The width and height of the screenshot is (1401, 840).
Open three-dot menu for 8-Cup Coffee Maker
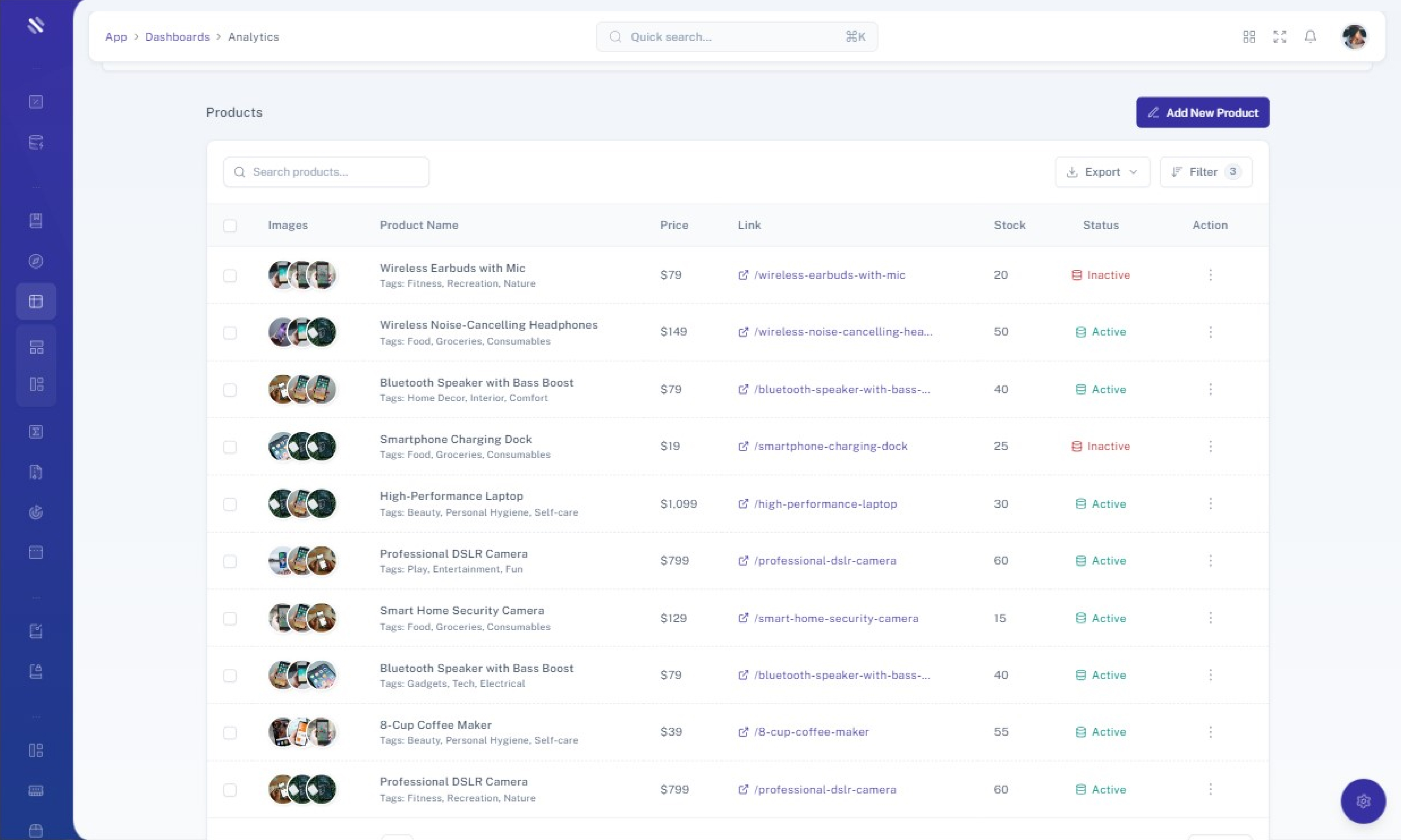pos(1210,731)
